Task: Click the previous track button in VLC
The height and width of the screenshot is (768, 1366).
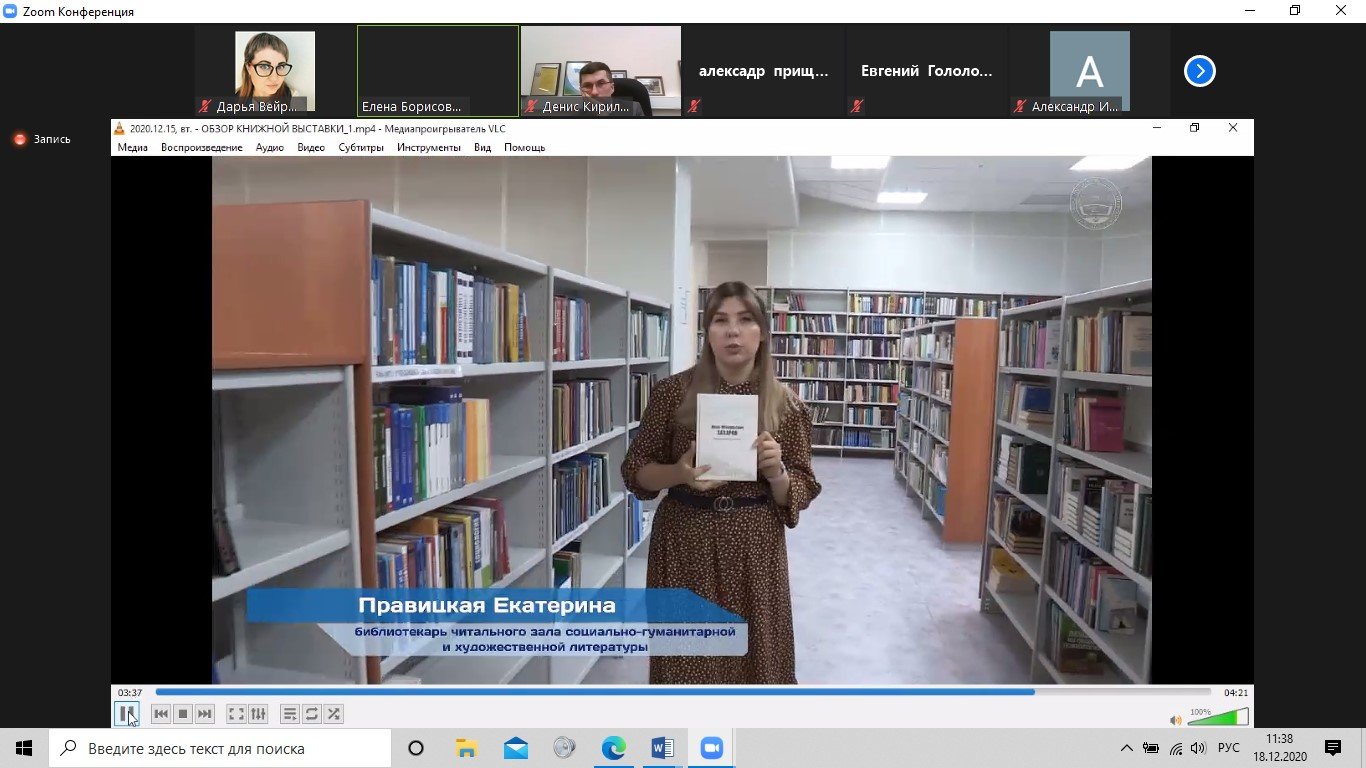Action: click(x=161, y=714)
